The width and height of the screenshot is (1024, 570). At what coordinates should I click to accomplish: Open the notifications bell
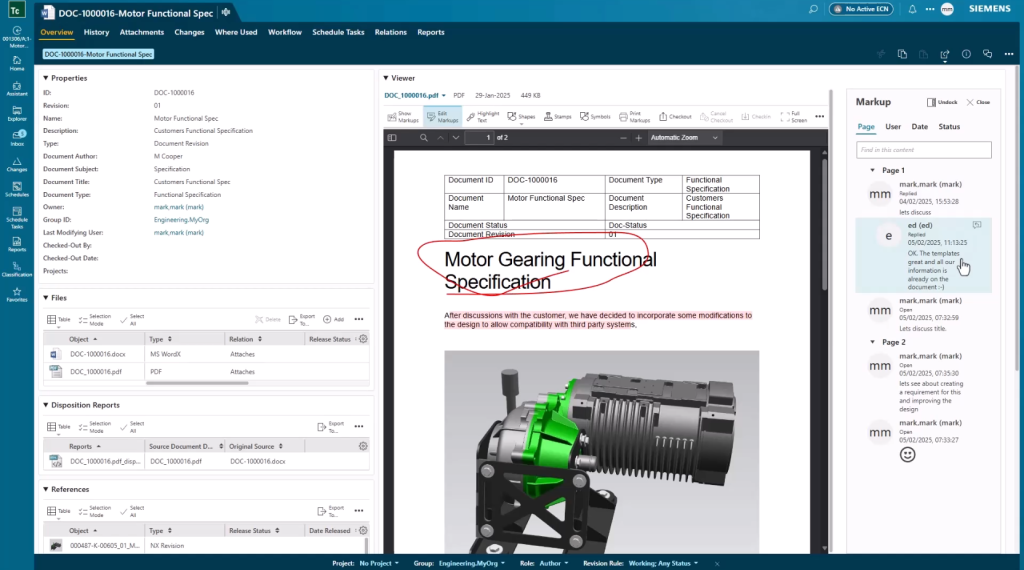click(x=912, y=9)
